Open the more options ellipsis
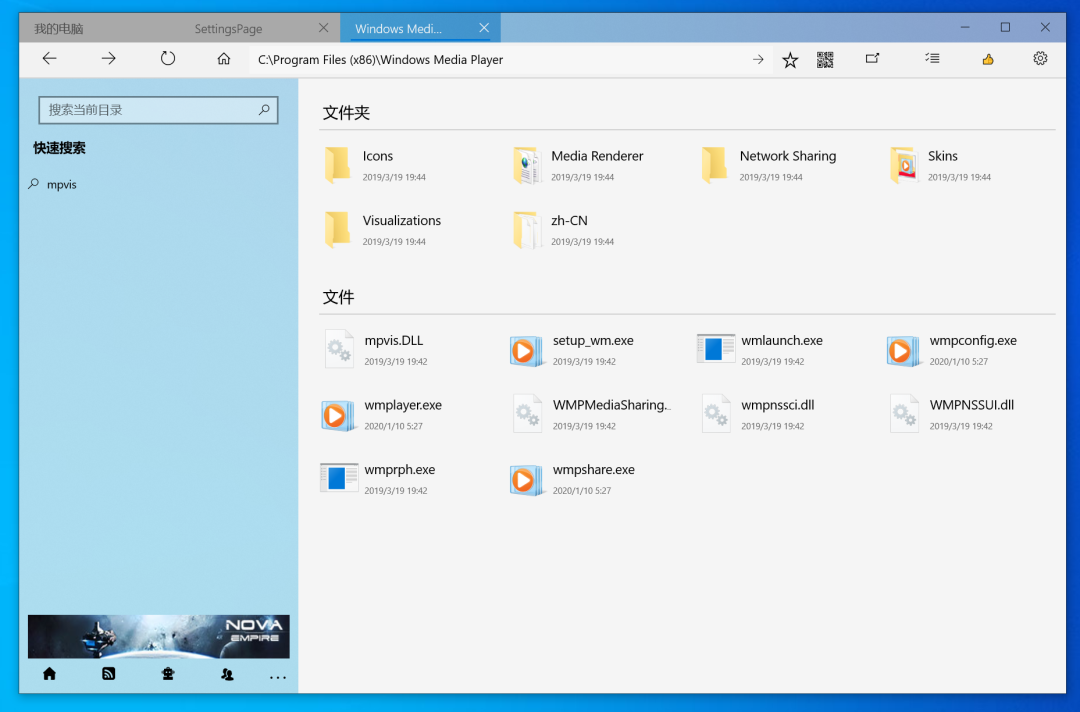The image size is (1080, 712). 278,678
